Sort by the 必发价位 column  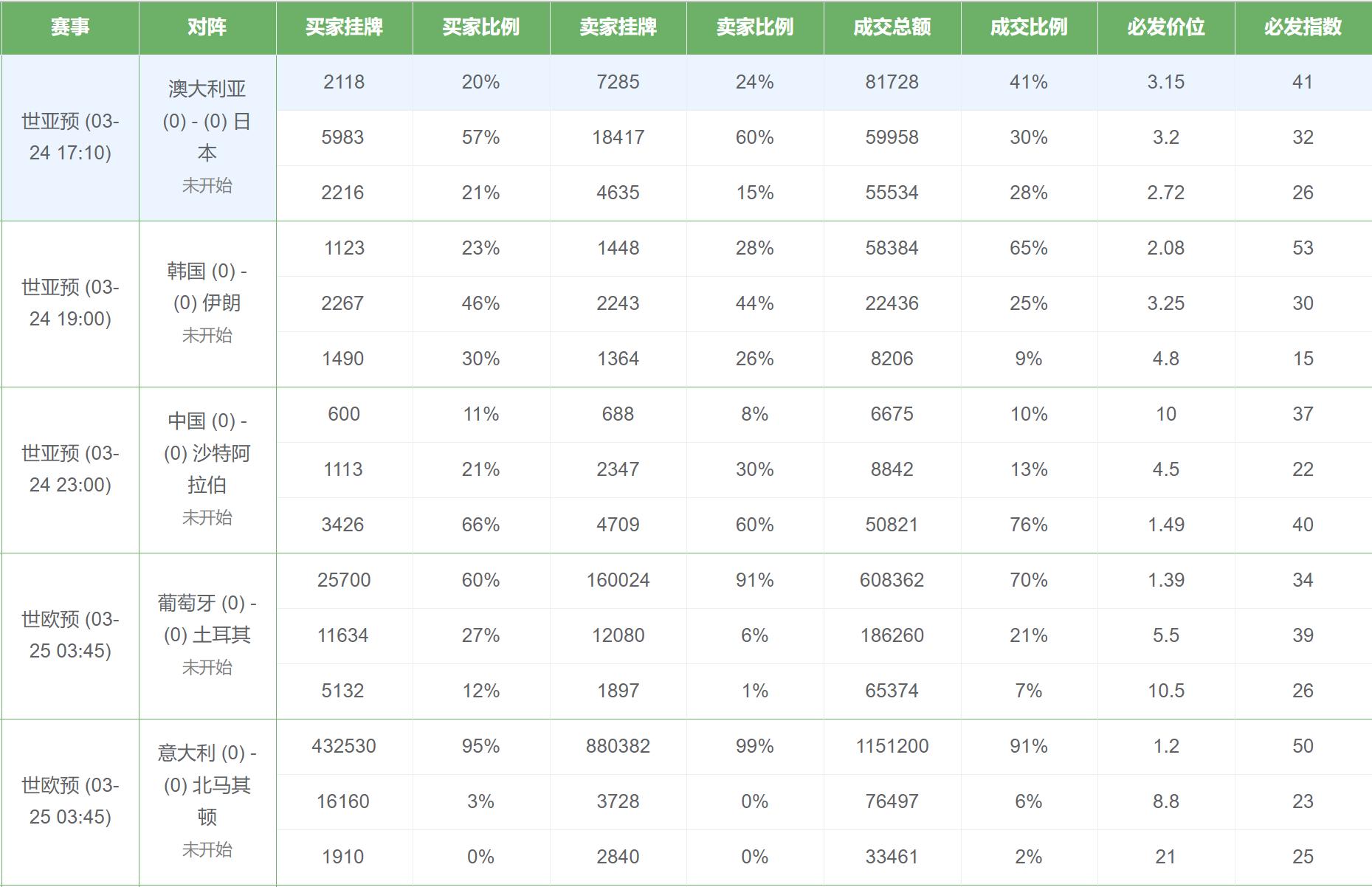1168,28
